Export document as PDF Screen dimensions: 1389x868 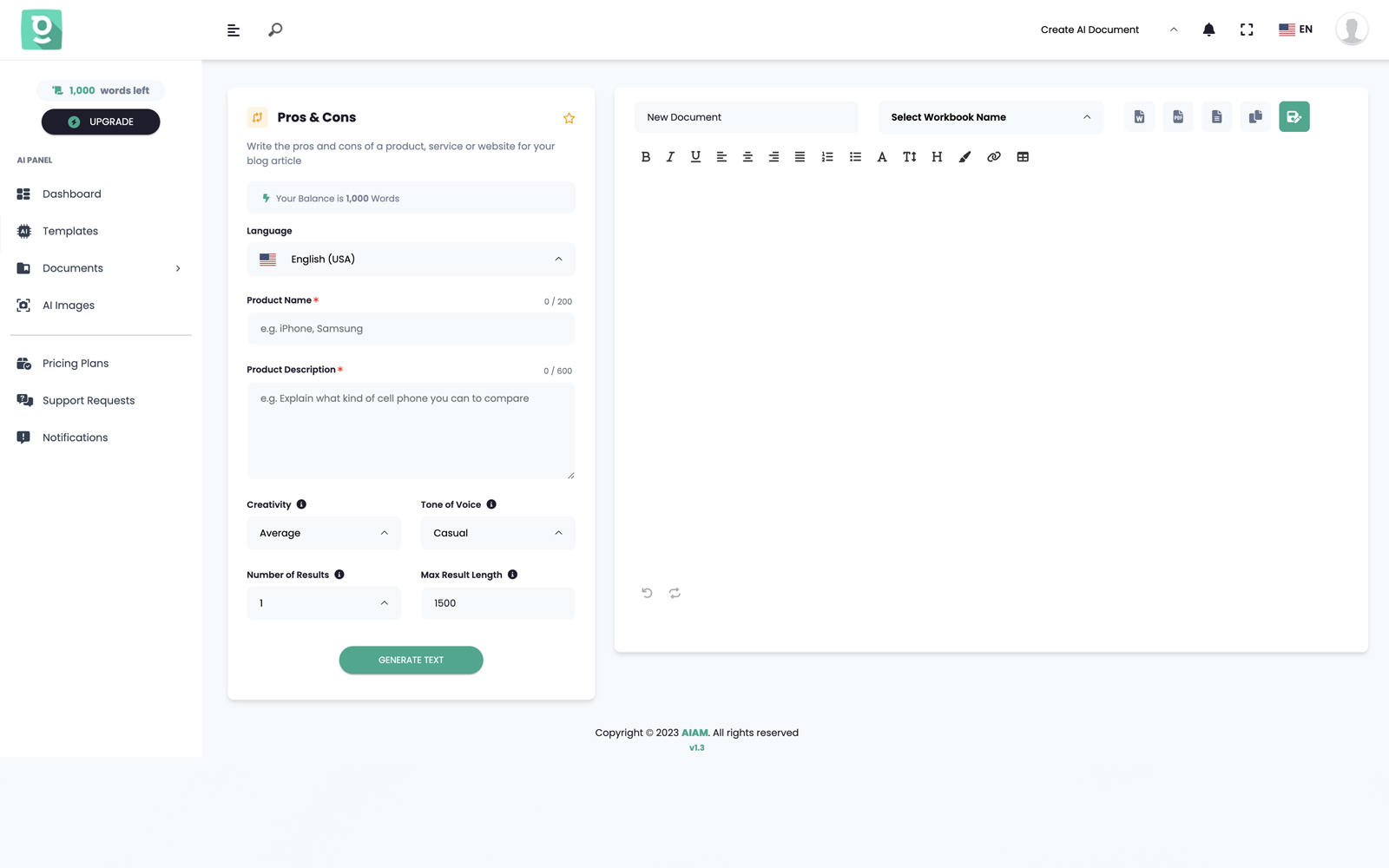click(x=1178, y=116)
